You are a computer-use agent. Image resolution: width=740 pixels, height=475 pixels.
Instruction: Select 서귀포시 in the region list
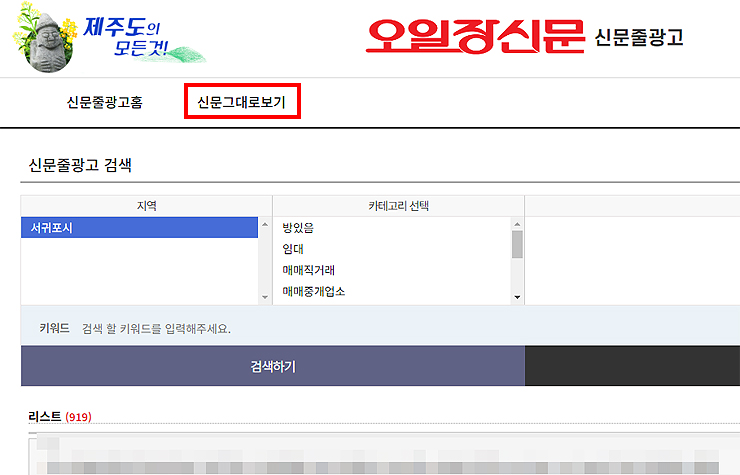tap(139, 228)
